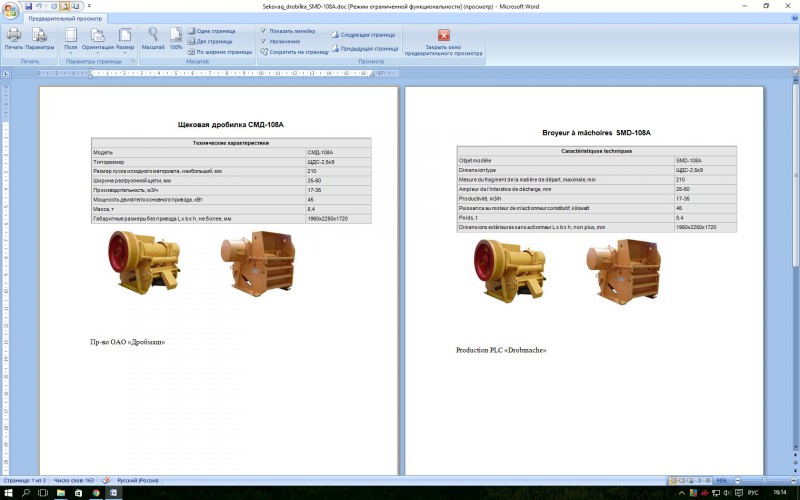Viewport: 800px width, 500px height.
Task: Click heading 'Щековая дробилка СМД-108А'
Action: pyautogui.click(x=231, y=124)
